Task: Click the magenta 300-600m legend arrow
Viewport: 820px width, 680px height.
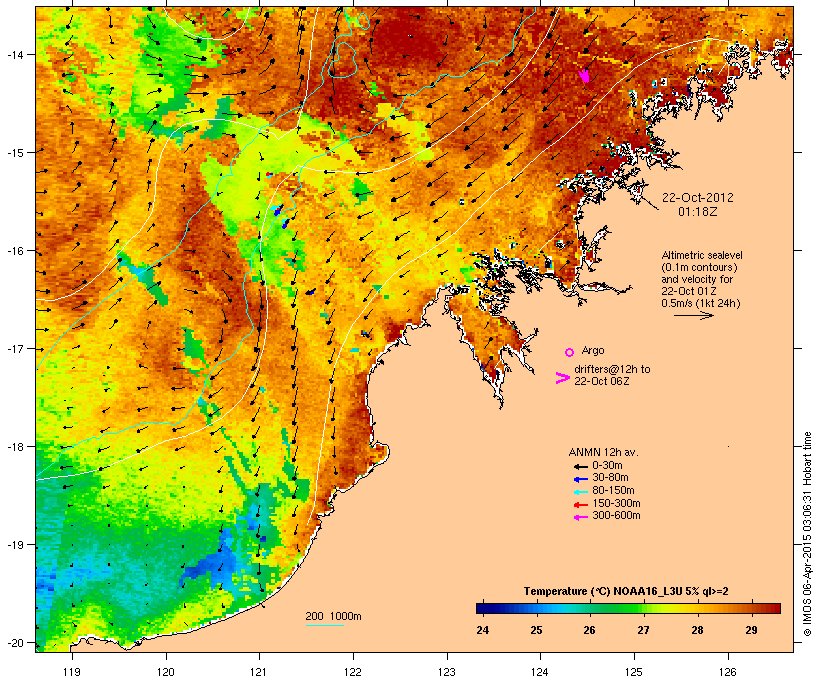Action: point(580,517)
